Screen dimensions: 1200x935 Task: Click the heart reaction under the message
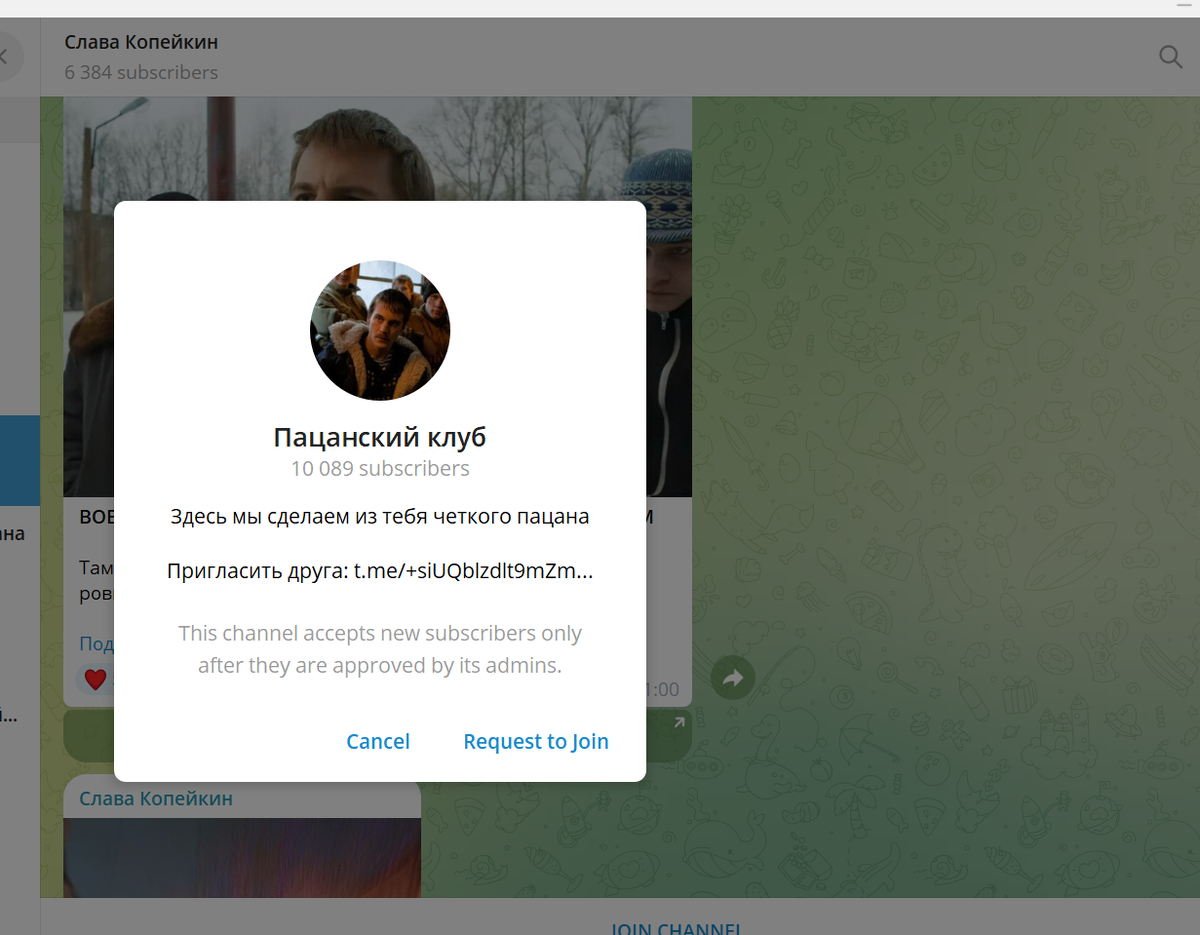pos(94,679)
